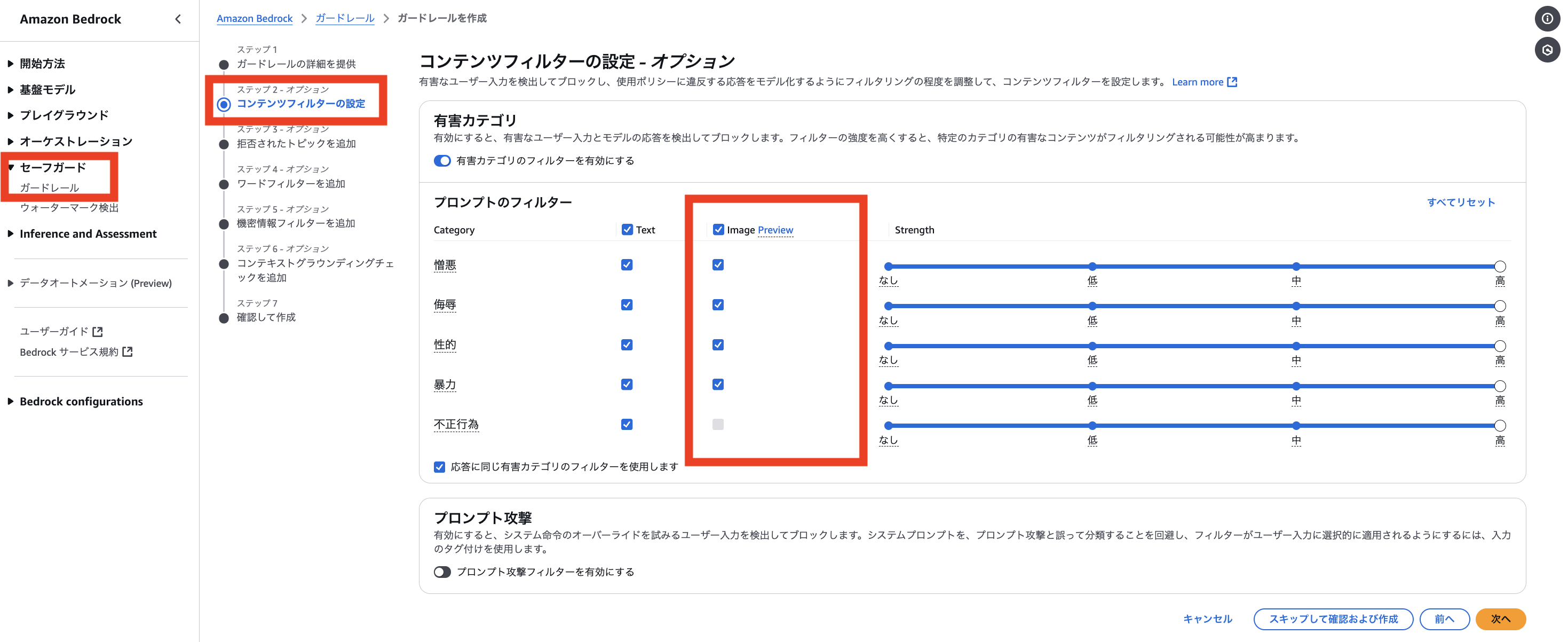Enable the プロンプト攻撃フィルターを有効にする toggle
The width and height of the screenshot is (1568, 642).
coord(442,572)
